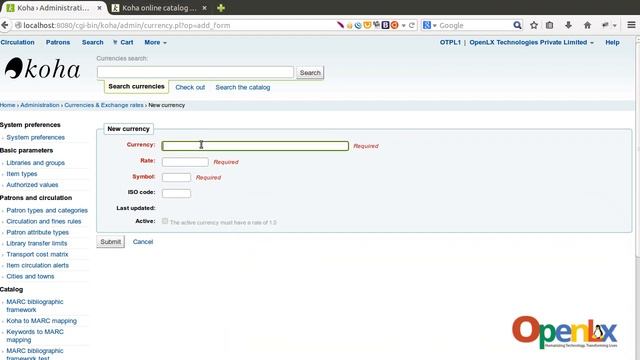Image resolution: width=640 pixels, height=360 pixels.
Task: Open System preferences sidebar link
Action: tap(36, 138)
